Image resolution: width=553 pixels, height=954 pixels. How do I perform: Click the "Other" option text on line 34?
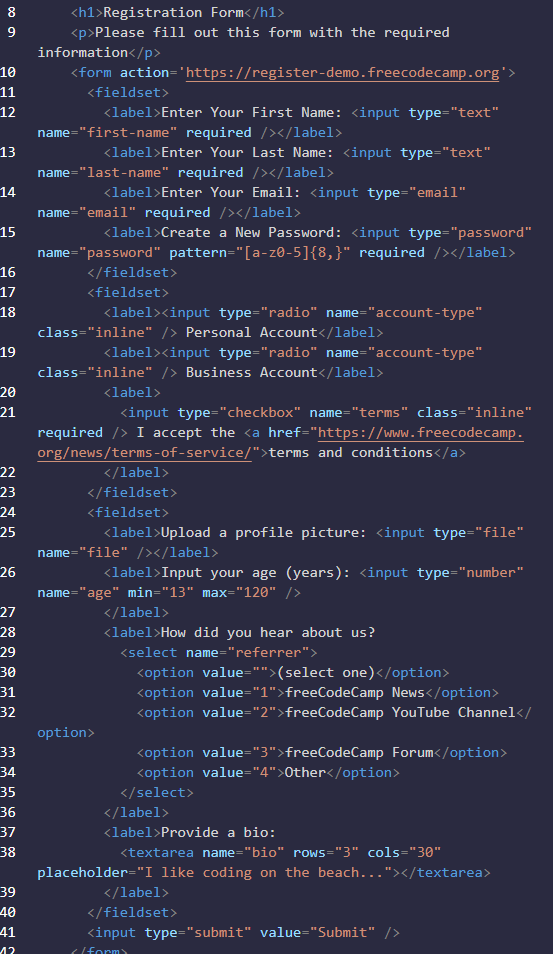(305, 773)
